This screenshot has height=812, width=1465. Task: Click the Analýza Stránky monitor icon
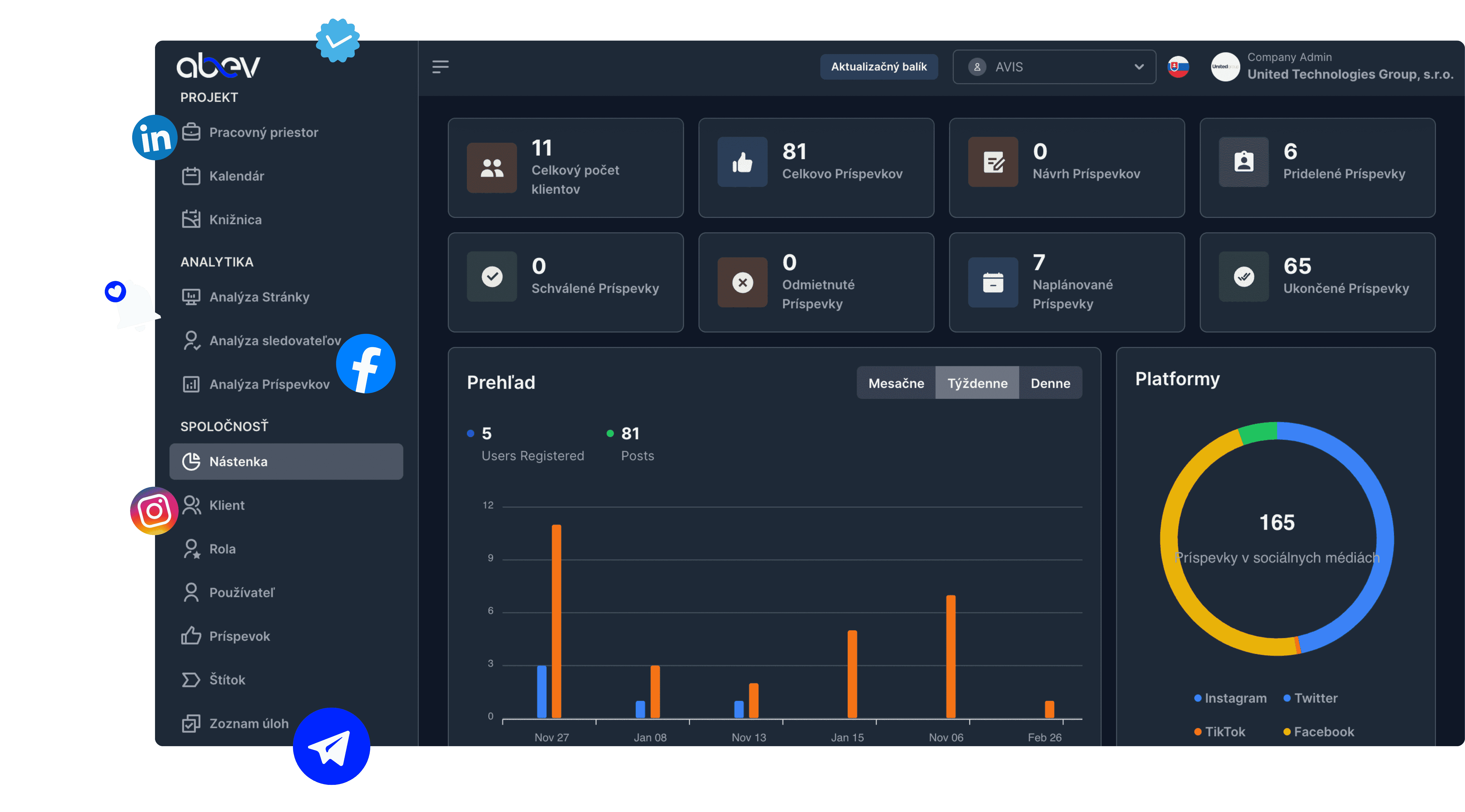[x=191, y=297]
